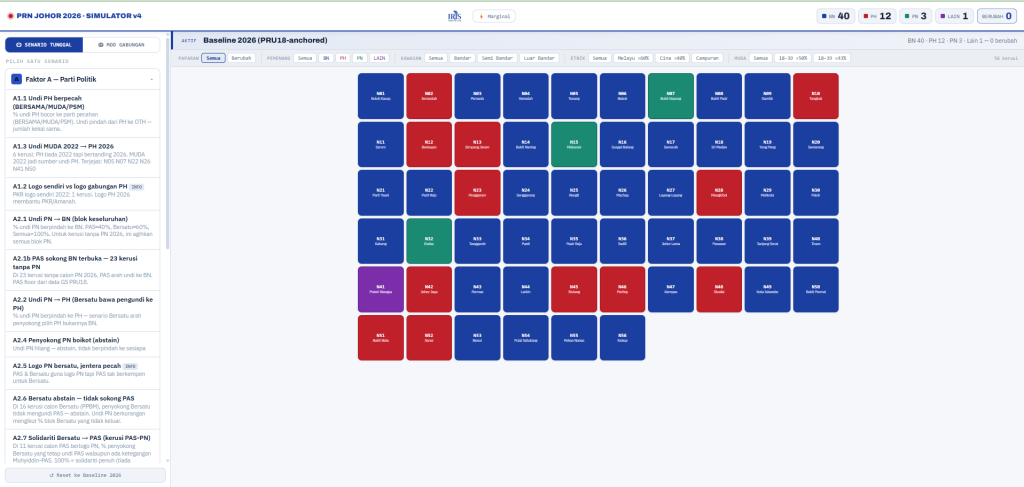Open the N20 Semarang tile
Viewport: 1024px width, 487px height.
tap(816, 144)
